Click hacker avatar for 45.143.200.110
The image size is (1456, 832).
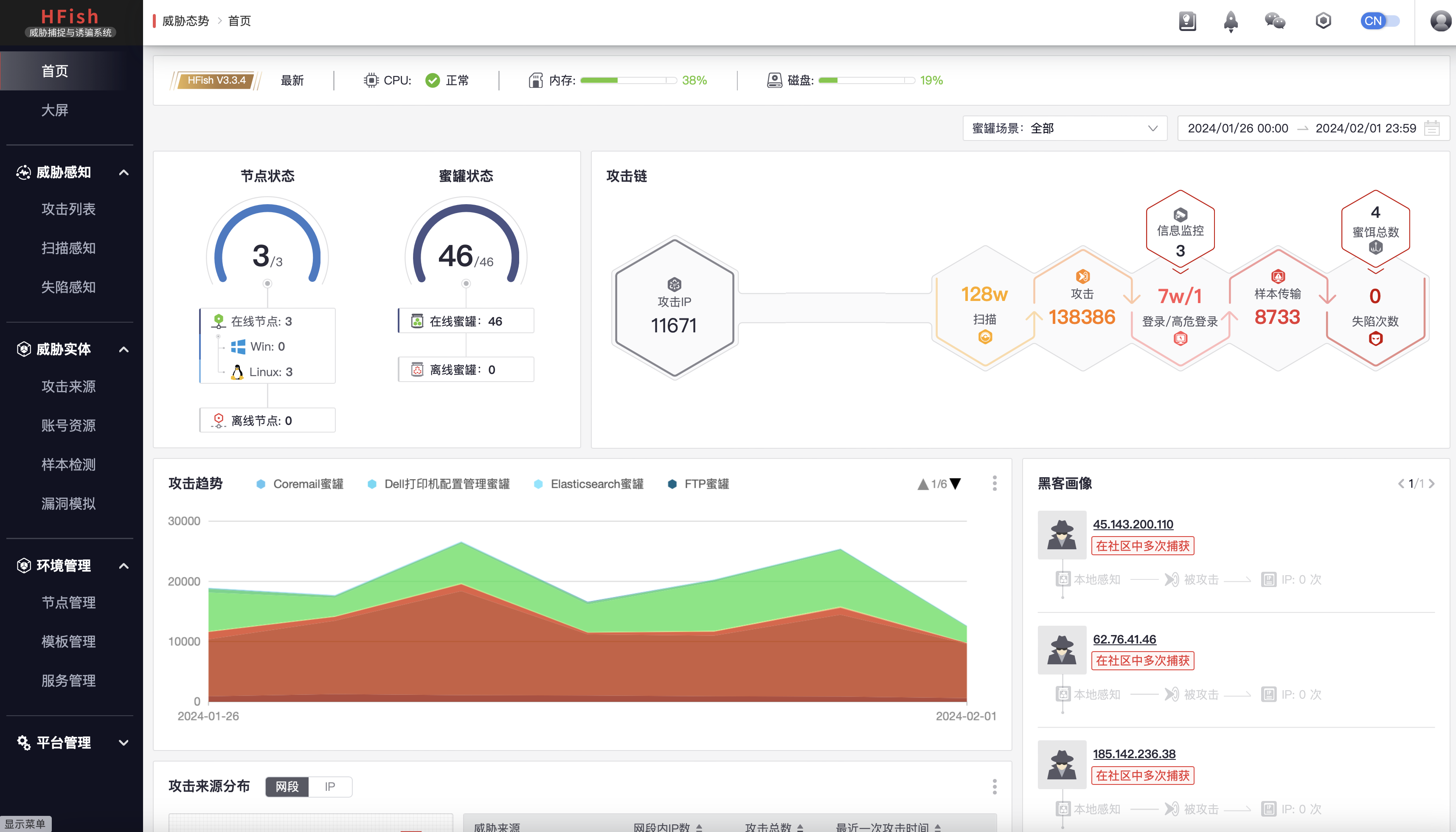tap(1062, 535)
